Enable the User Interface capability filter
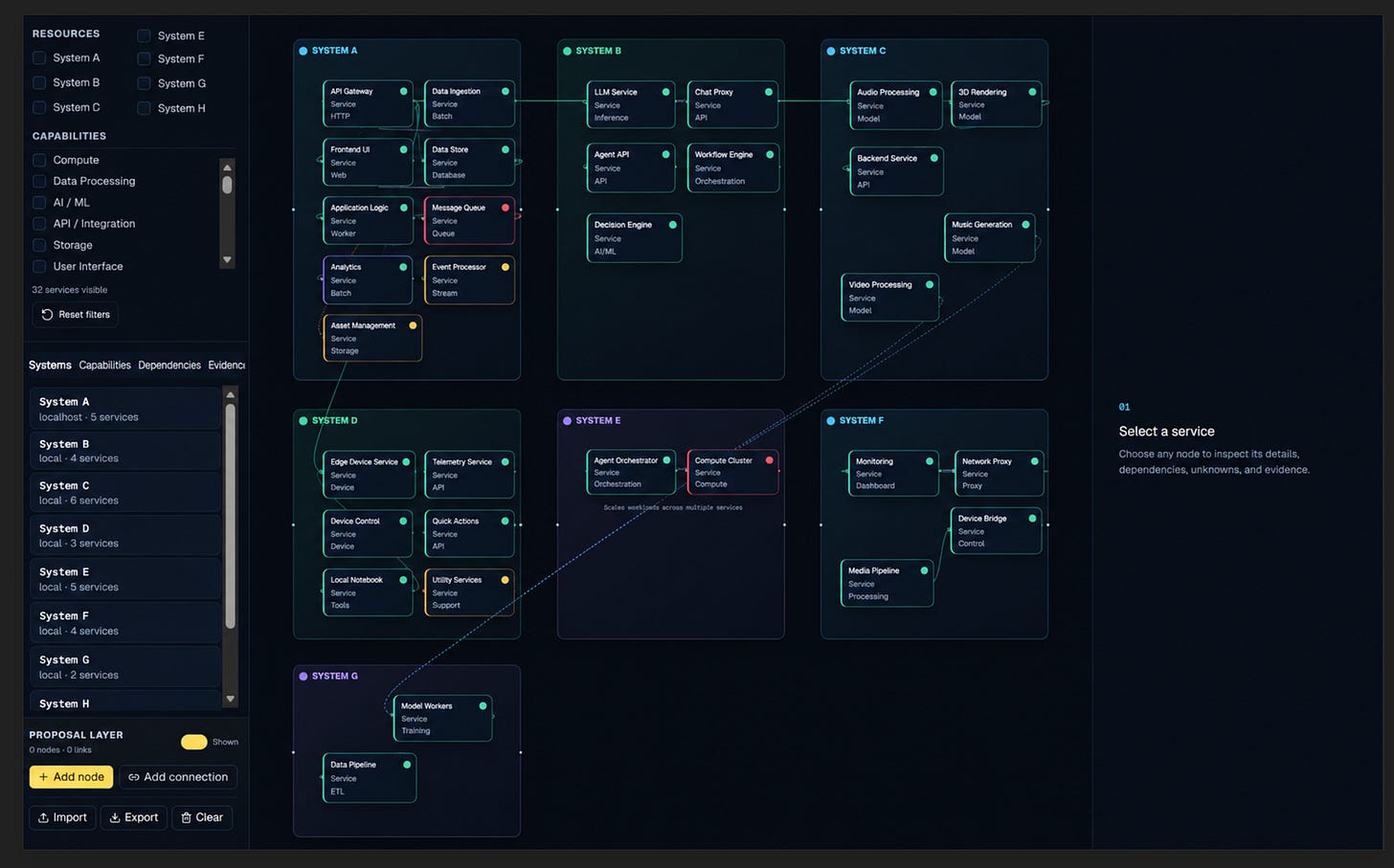This screenshot has height=868, width=1394. [x=39, y=266]
